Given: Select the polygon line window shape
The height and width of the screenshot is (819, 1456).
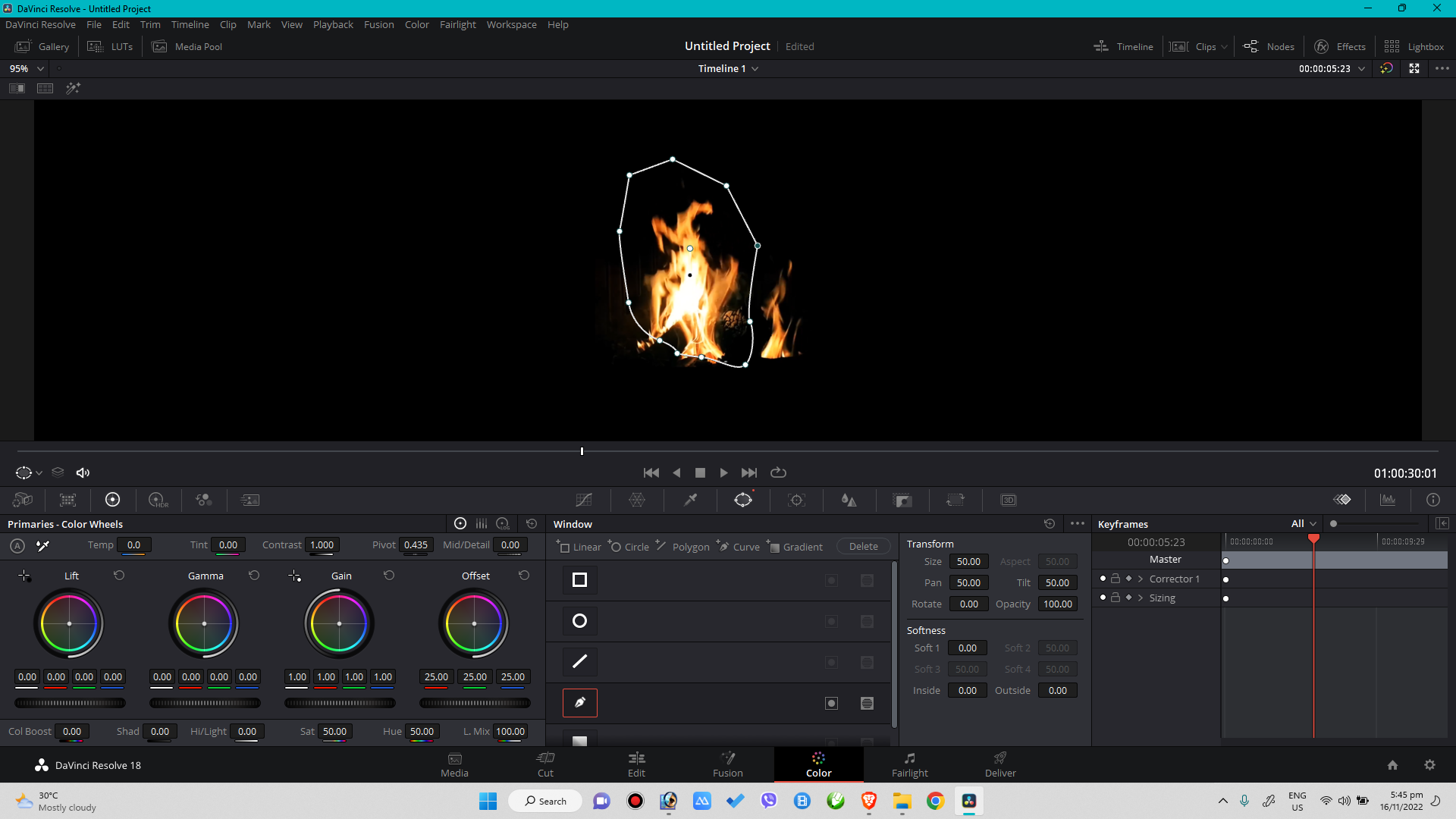Looking at the screenshot, I should [x=579, y=662].
